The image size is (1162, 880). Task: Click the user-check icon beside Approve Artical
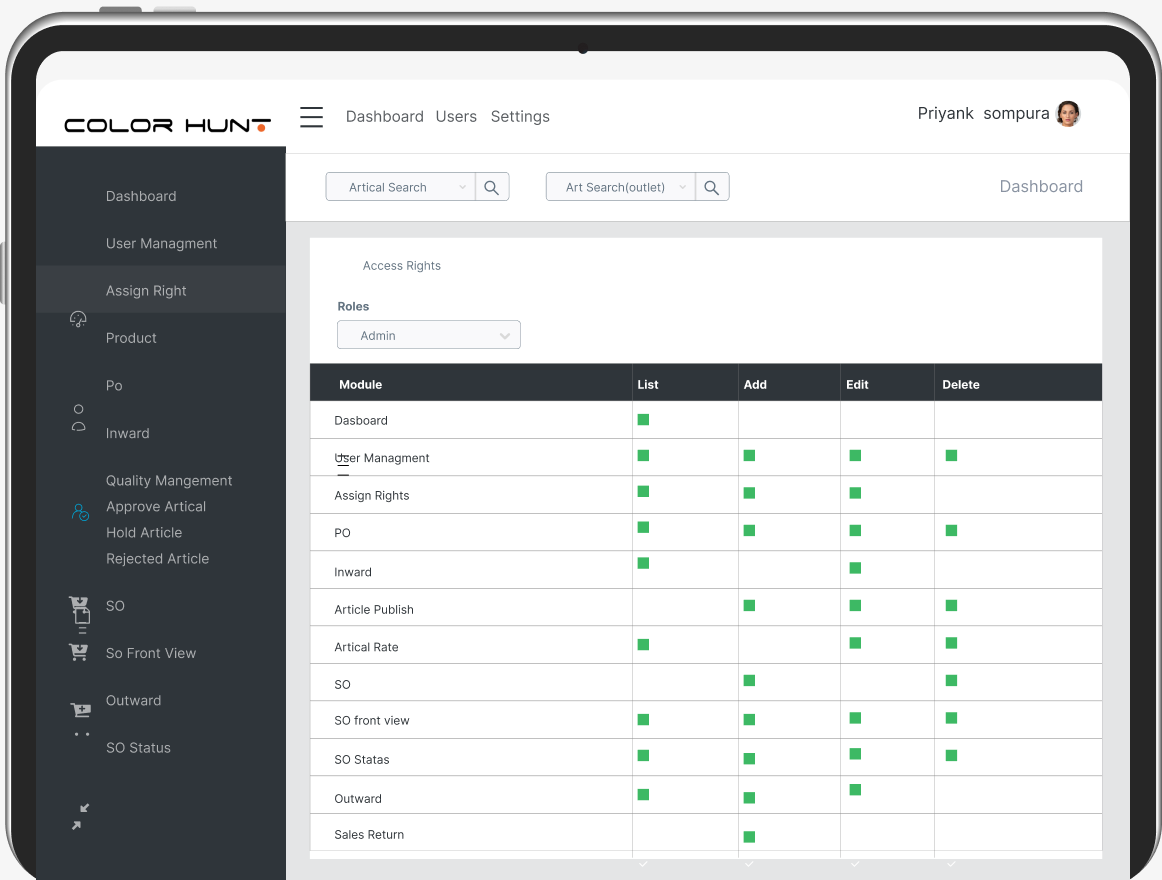click(x=80, y=512)
